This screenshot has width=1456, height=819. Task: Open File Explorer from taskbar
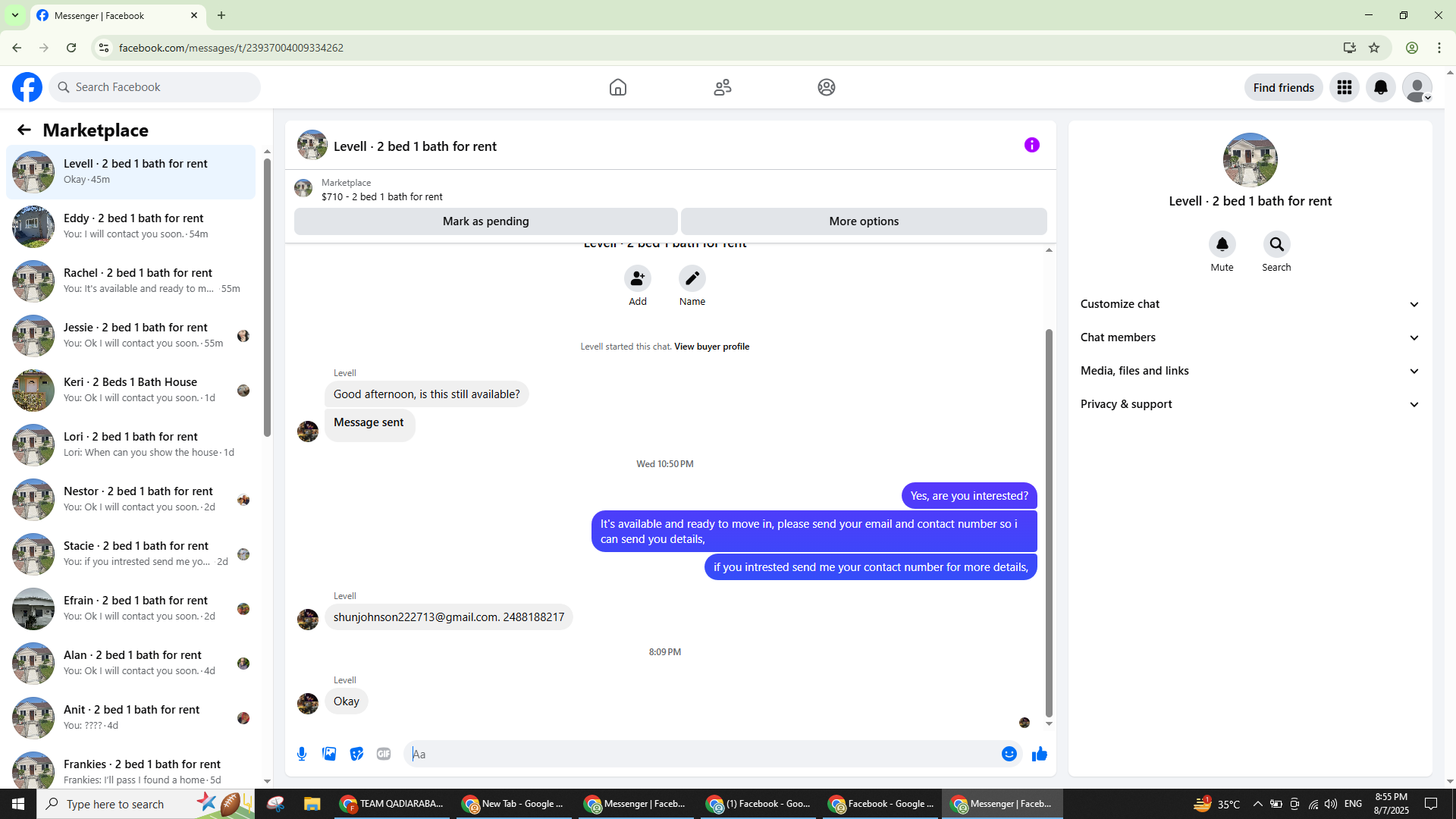point(312,804)
